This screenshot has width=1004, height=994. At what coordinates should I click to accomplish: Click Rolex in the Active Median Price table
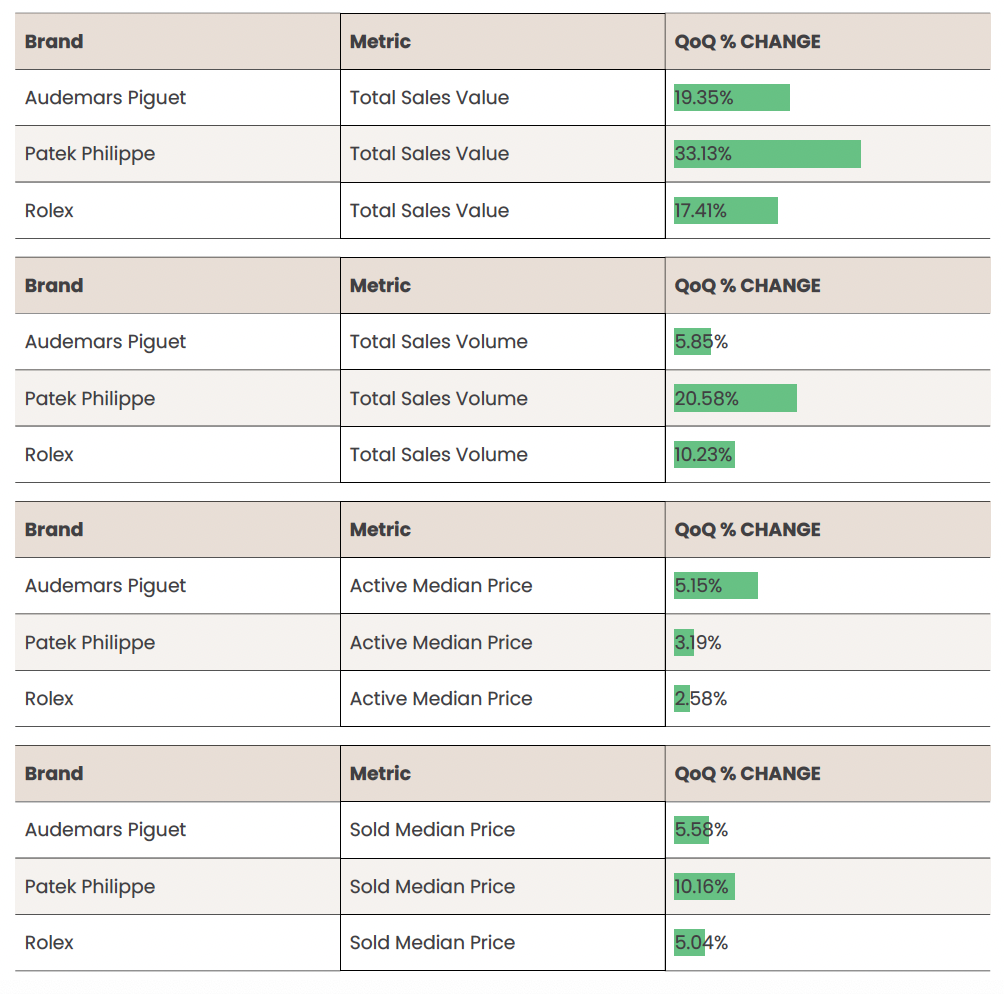(49, 699)
